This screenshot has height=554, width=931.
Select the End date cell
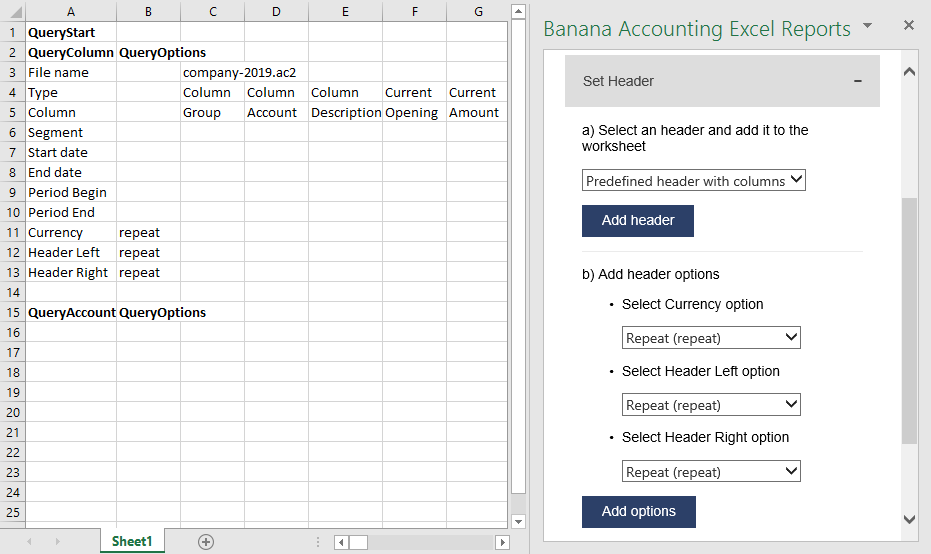pos(71,173)
